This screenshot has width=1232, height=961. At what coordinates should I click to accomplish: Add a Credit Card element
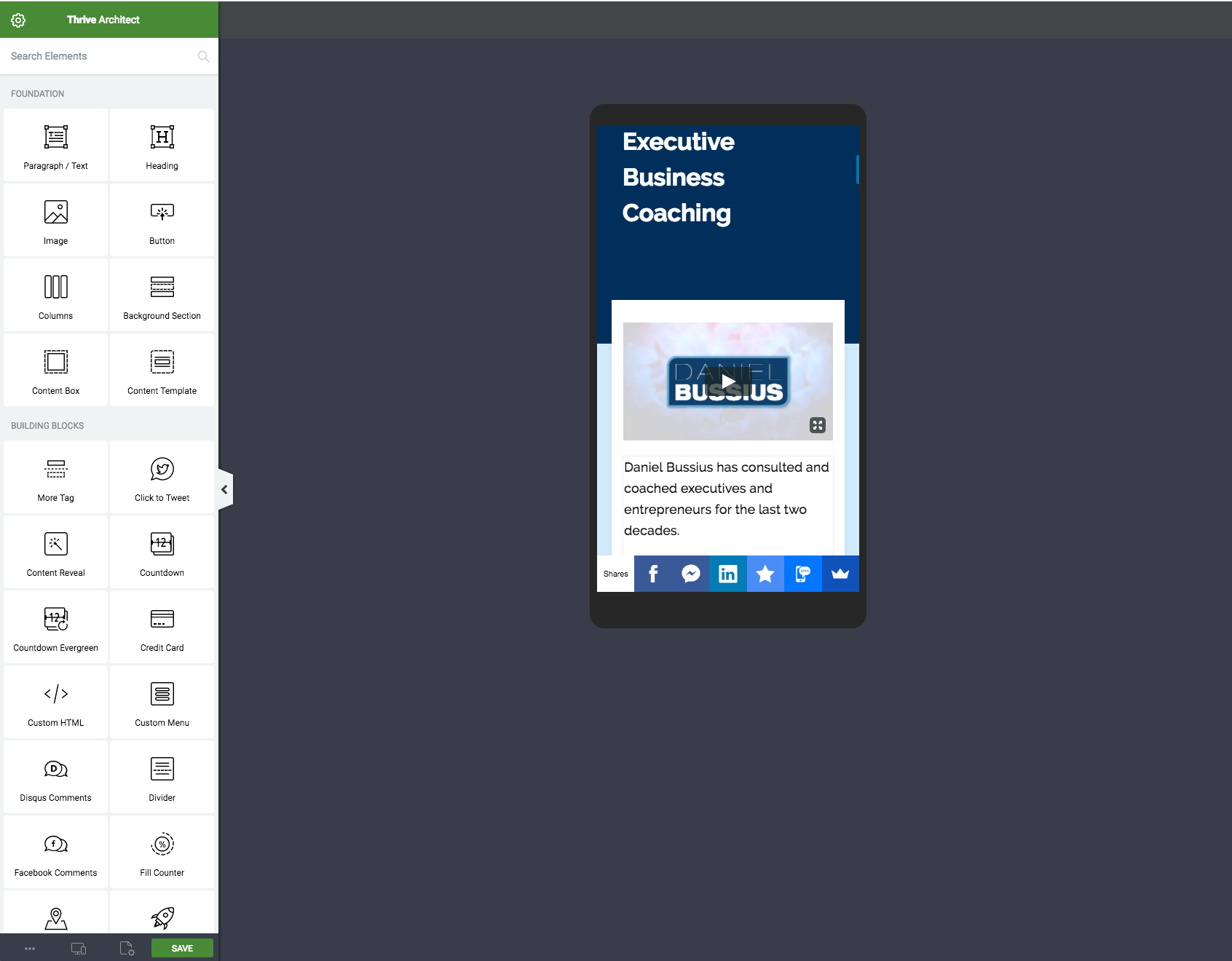pos(162,627)
